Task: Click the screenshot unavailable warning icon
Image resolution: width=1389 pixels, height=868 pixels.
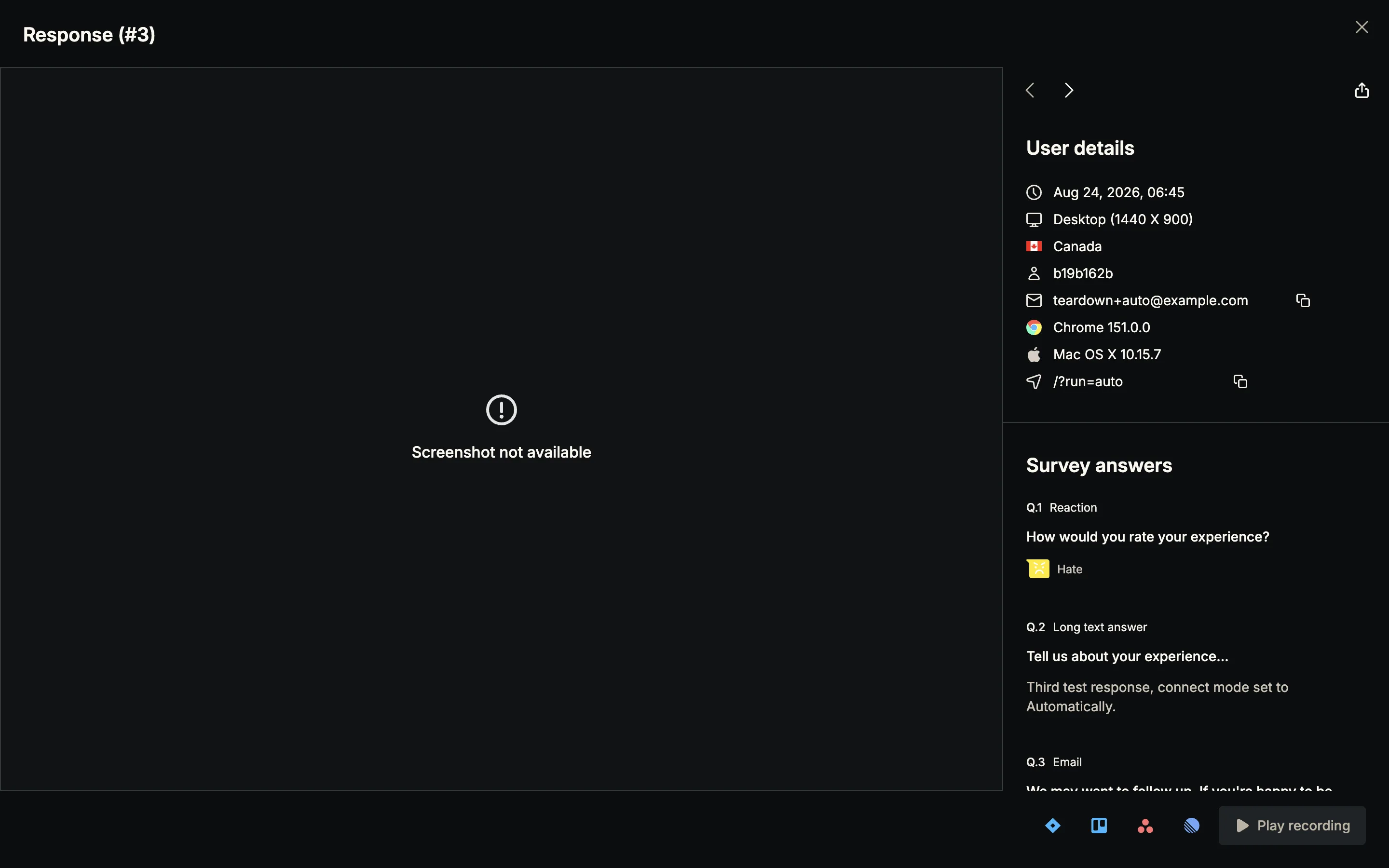Action: [x=501, y=409]
